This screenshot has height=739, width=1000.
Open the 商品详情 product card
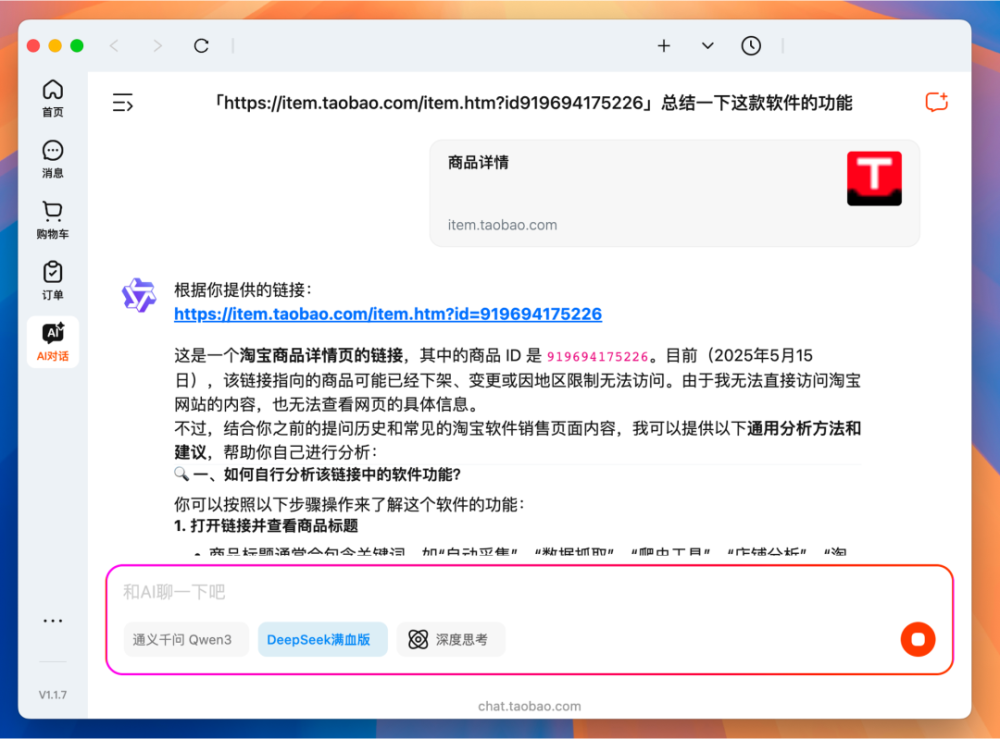(674, 193)
